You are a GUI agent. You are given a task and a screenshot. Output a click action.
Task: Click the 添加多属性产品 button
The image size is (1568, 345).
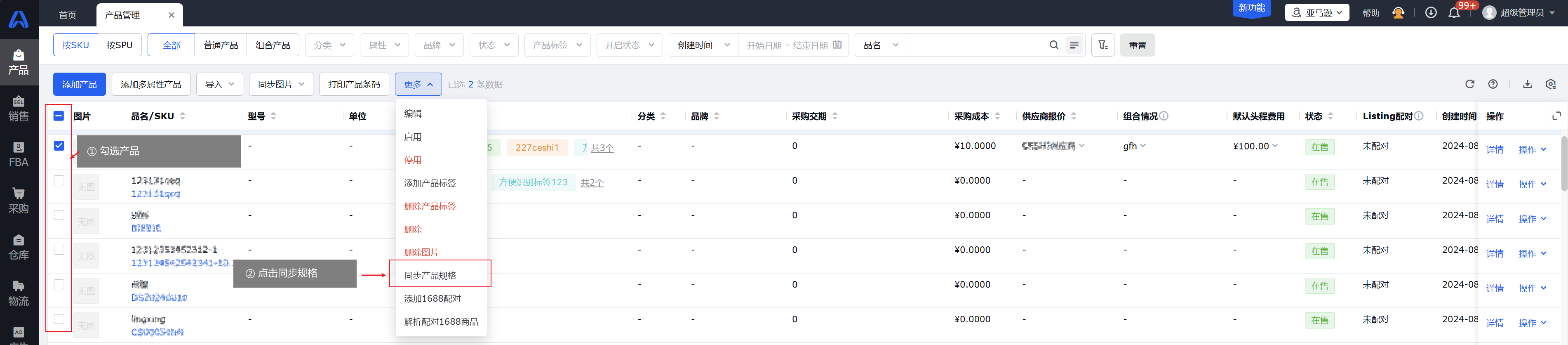point(150,84)
